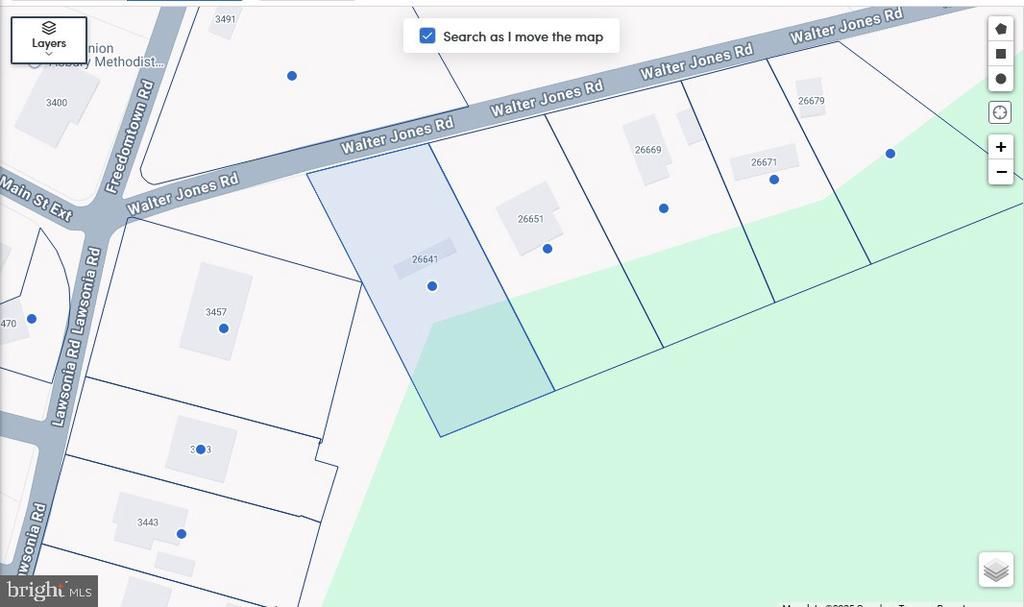Select the circle radius draw tool
This screenshot has height=607, width=1024.
(1000, 79)
